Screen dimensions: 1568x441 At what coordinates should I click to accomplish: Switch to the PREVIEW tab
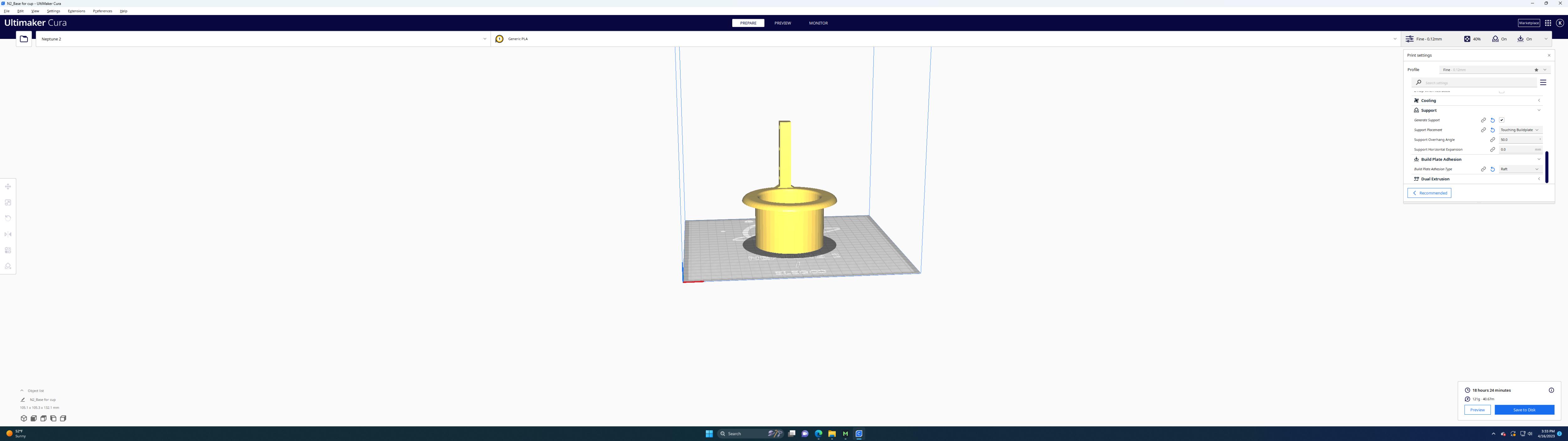tap(783, 23)
